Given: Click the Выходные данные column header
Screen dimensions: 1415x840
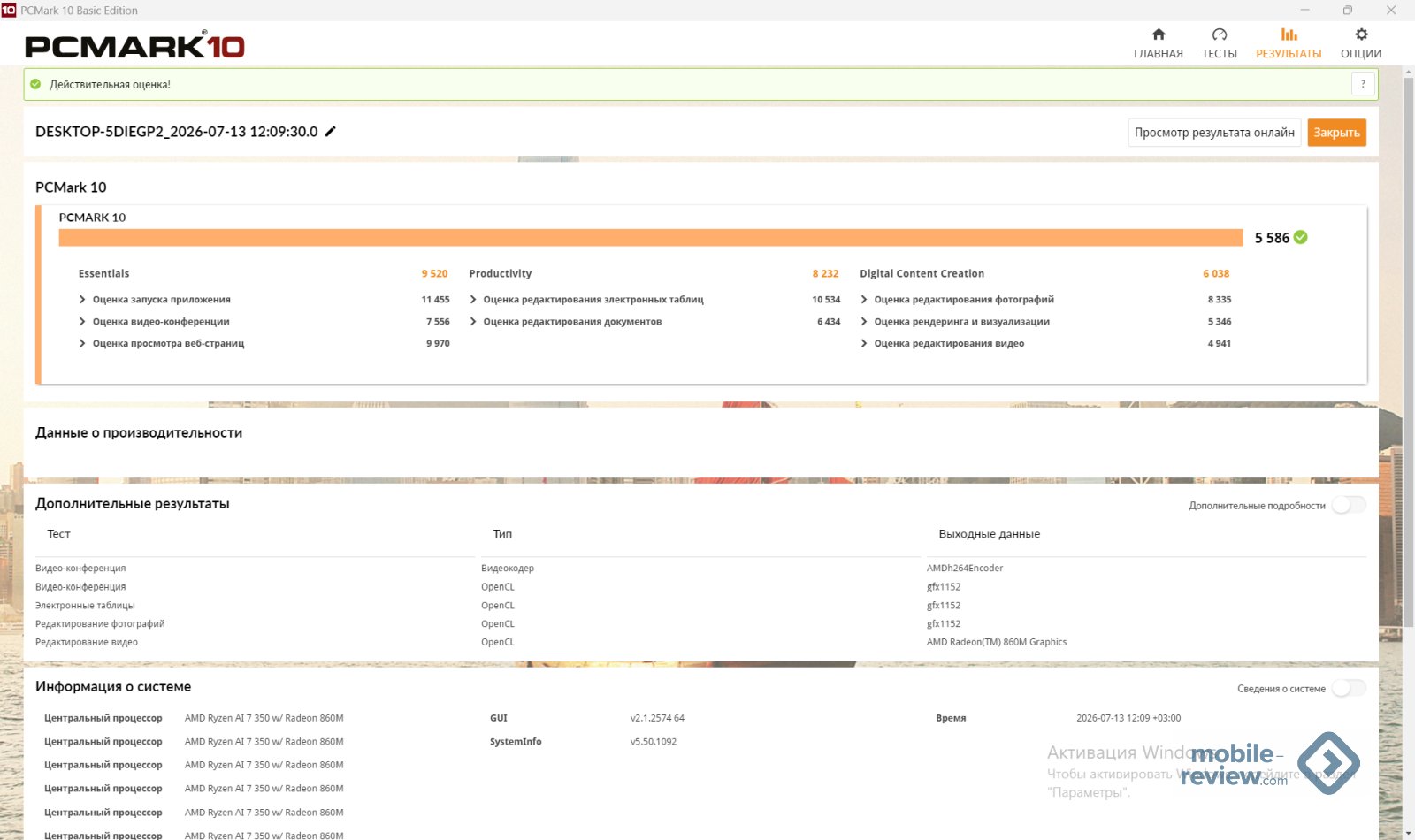Looking at the screenshot, I should coord(989,534).
